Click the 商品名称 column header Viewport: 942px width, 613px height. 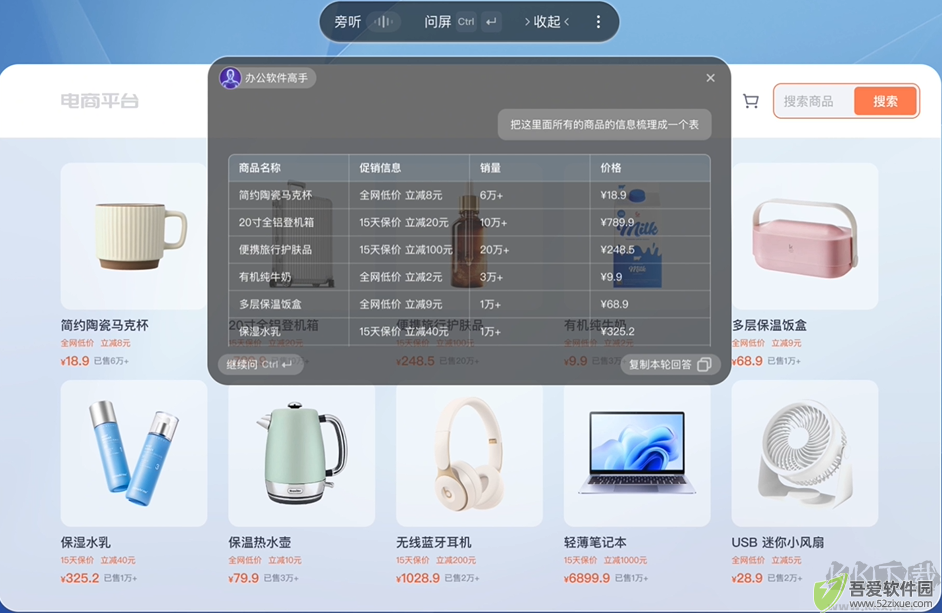(x=260, y=168)
